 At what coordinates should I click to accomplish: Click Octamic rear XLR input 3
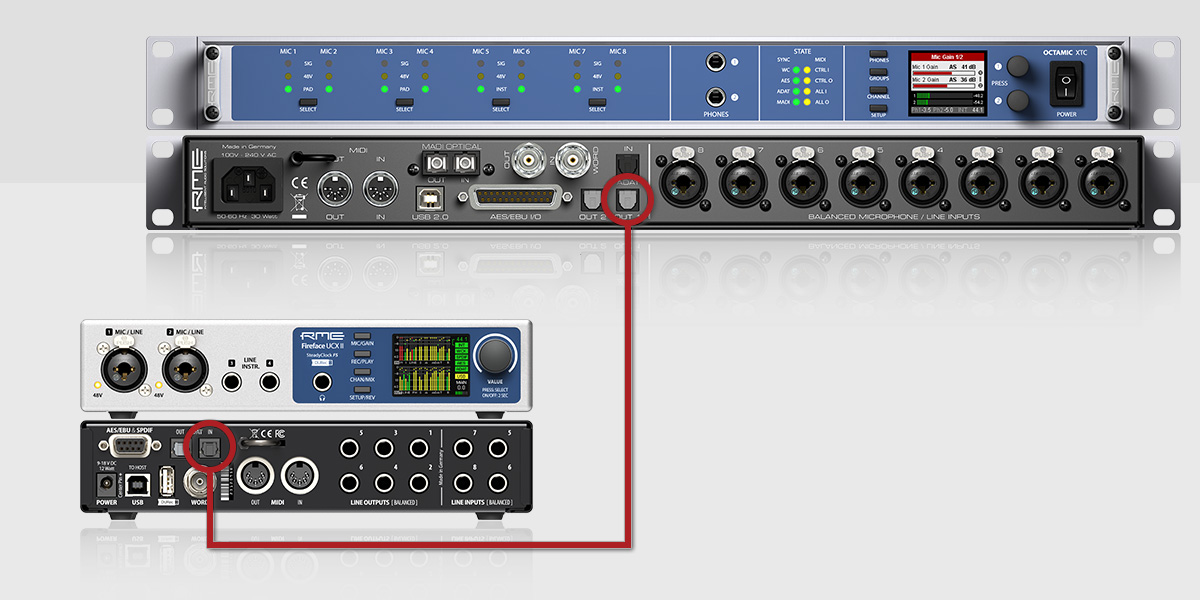(x=983, y=183)
